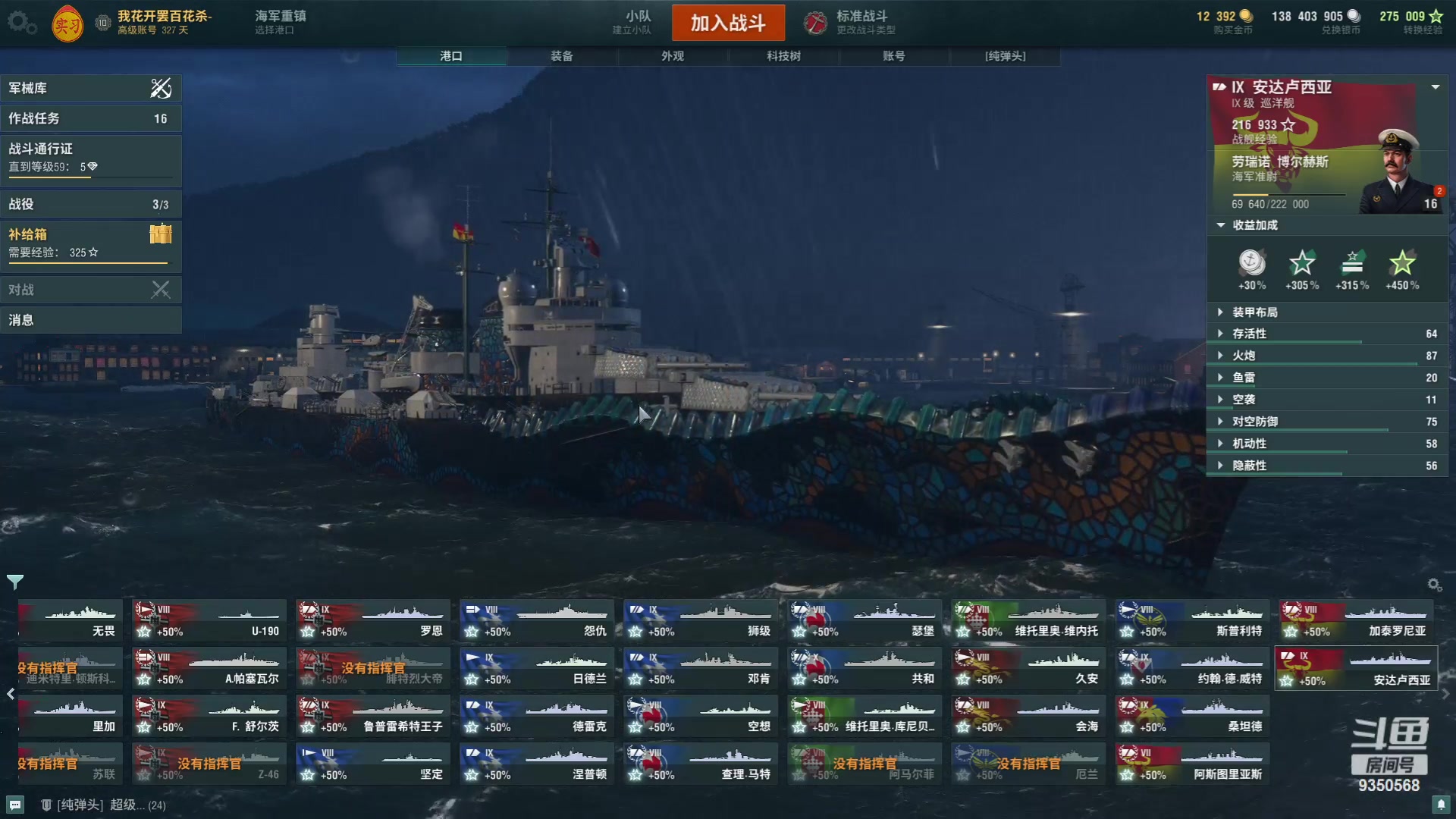The height and width of the screenshot is (819, 1456).
Task: Switch to the 装备 equipment tab
Action: click(x=562, y=56)
